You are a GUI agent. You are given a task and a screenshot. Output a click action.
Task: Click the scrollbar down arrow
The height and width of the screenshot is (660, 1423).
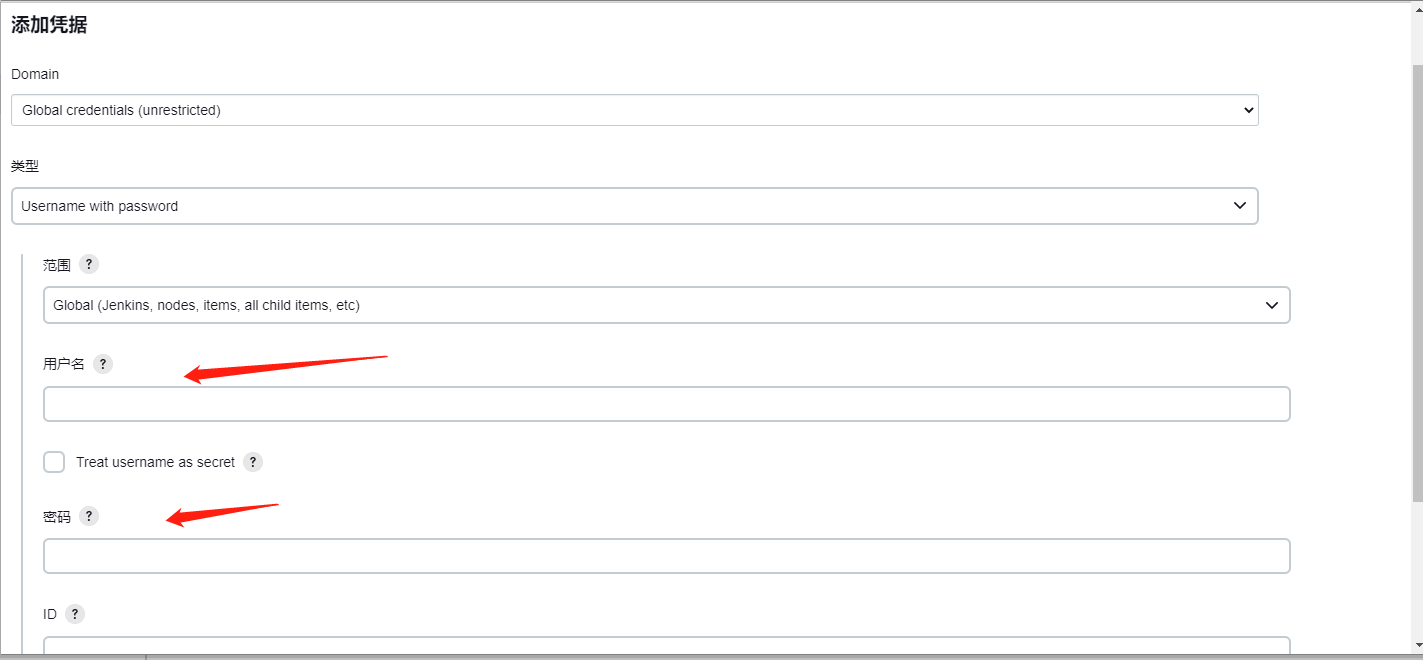tap(1416, 647)
